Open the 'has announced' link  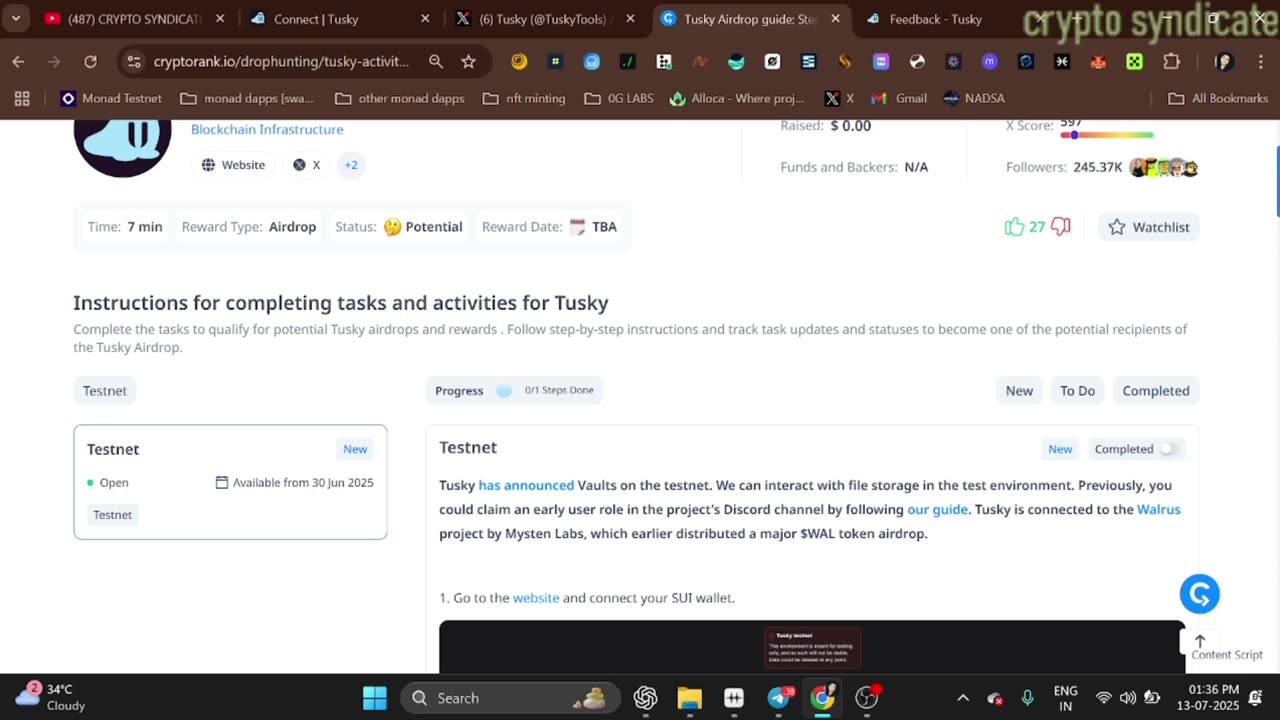(526, 485)
